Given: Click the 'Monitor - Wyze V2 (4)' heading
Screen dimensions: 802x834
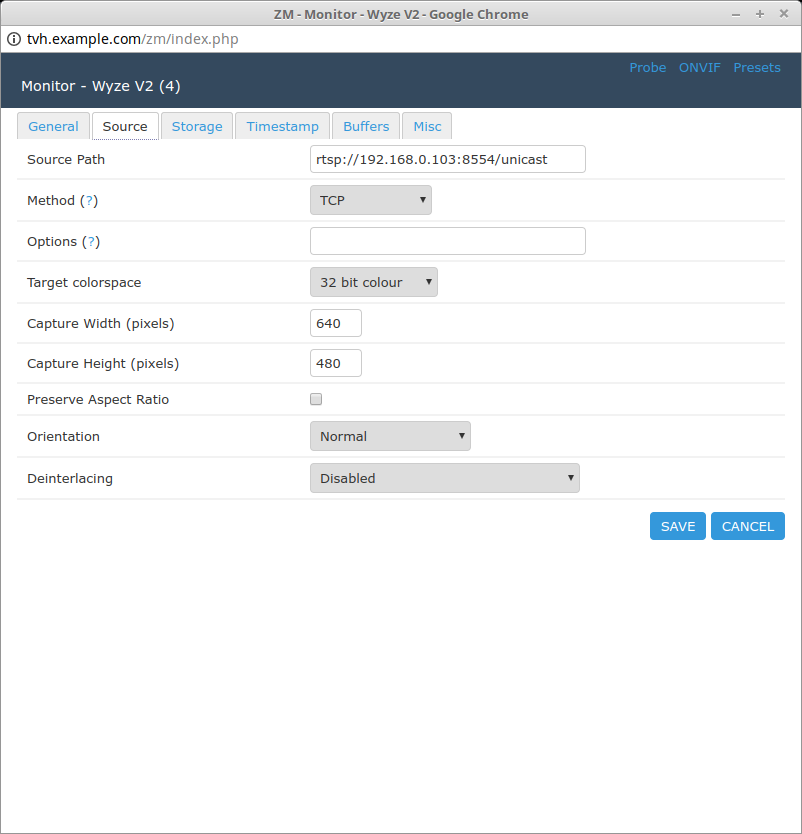Looking at the screenshot, I should 101,86.
